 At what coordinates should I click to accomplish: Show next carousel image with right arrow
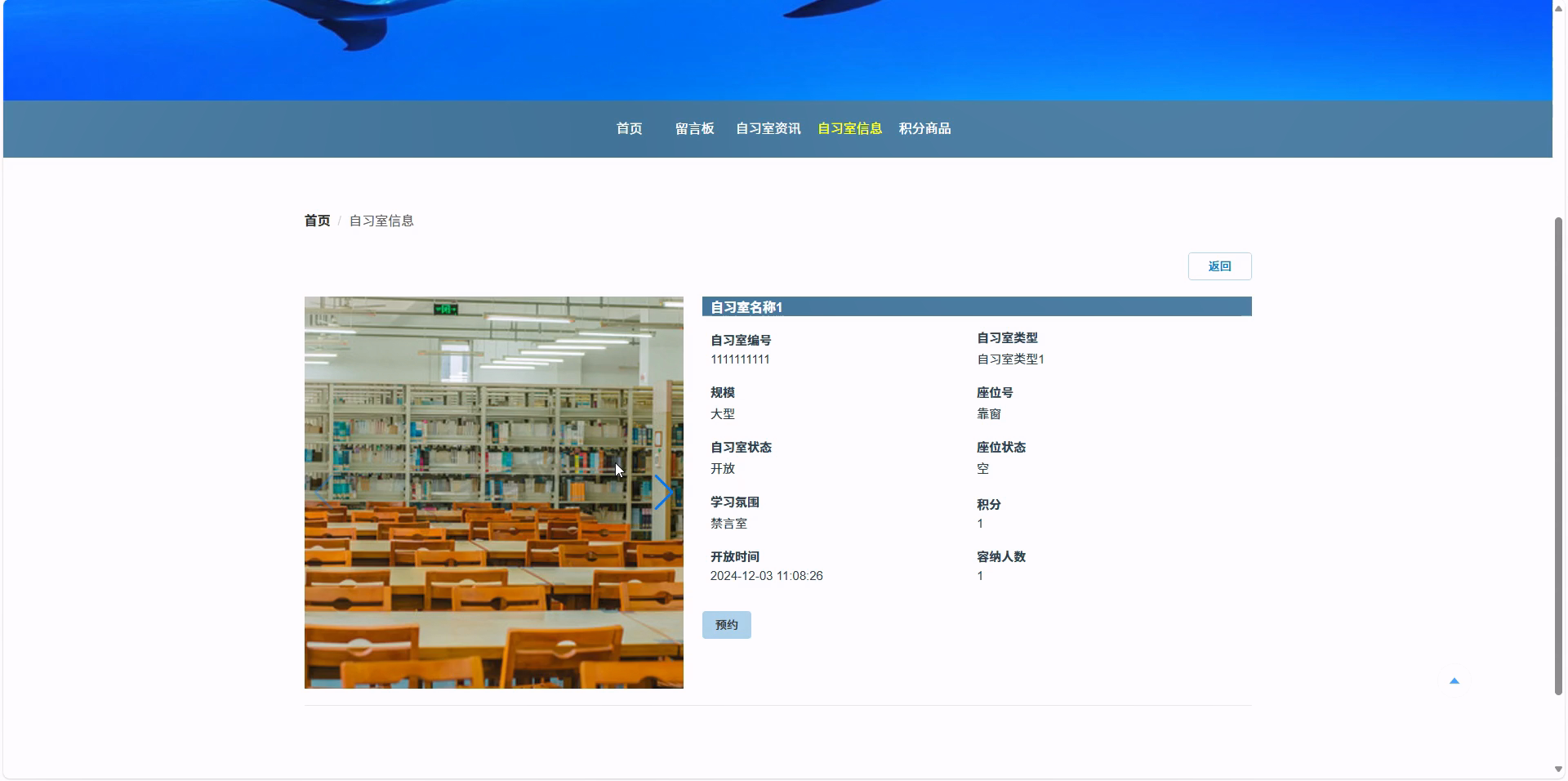coord(663,492)
